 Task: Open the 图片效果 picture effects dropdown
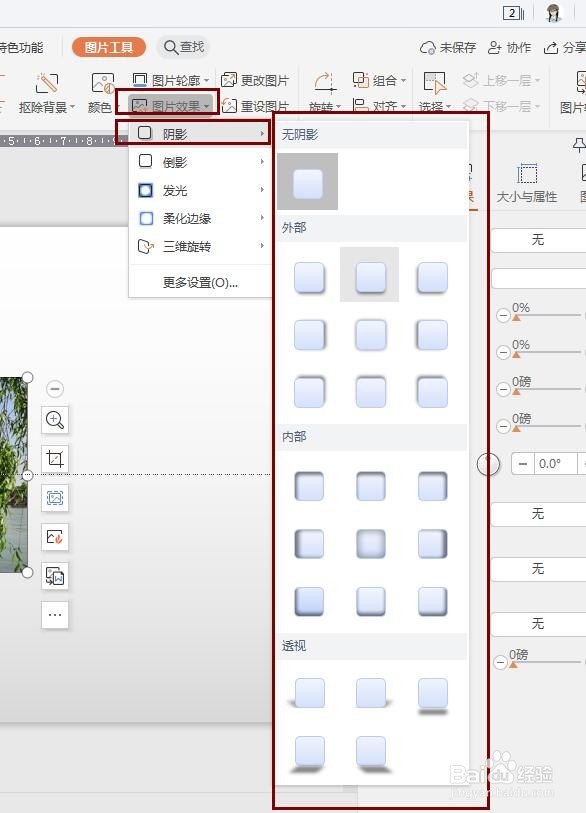(x=171, y=106)
